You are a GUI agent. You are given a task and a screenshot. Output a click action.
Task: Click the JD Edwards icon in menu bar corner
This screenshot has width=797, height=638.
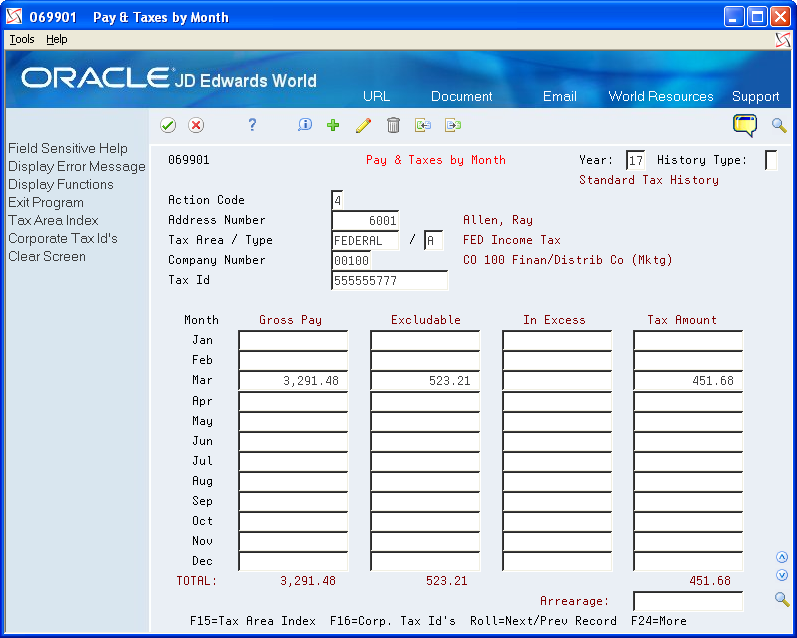[x=783, y=40]
